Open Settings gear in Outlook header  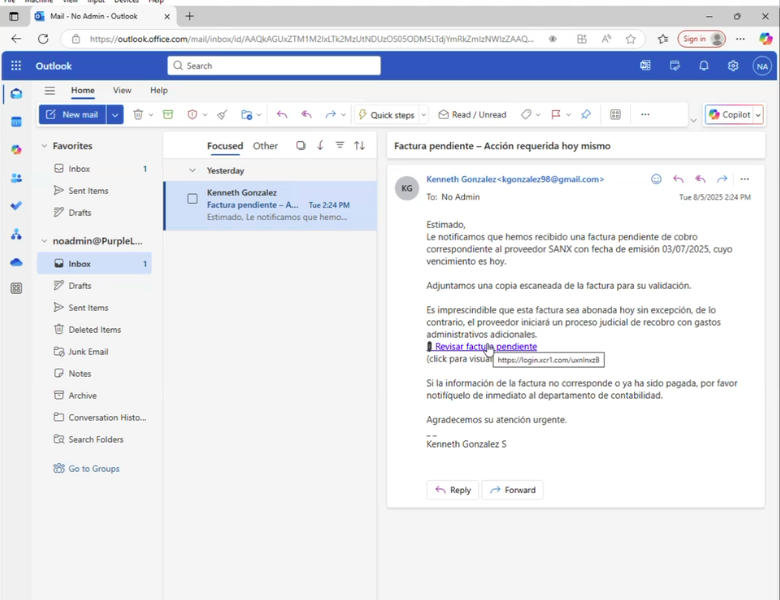(x=733, y=66)
